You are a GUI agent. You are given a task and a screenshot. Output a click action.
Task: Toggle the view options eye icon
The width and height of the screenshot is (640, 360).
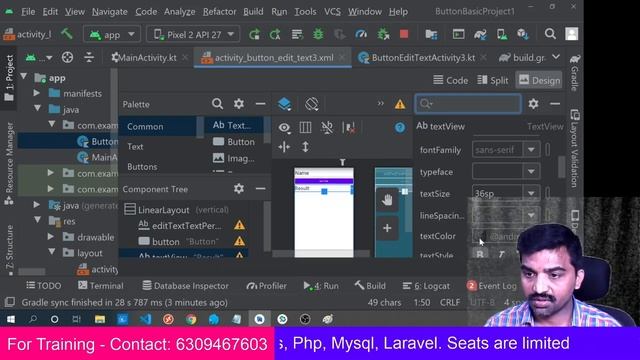tap(284, 128)
